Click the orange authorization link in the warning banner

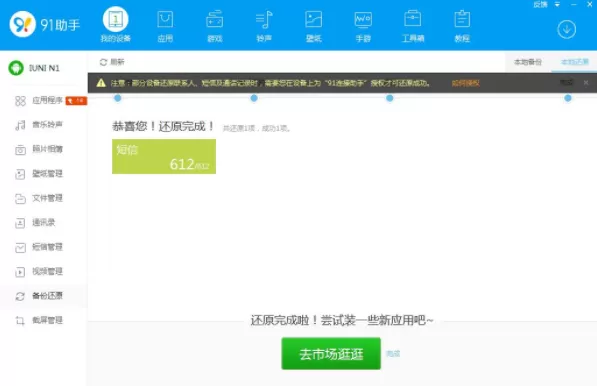click(465, 83)
